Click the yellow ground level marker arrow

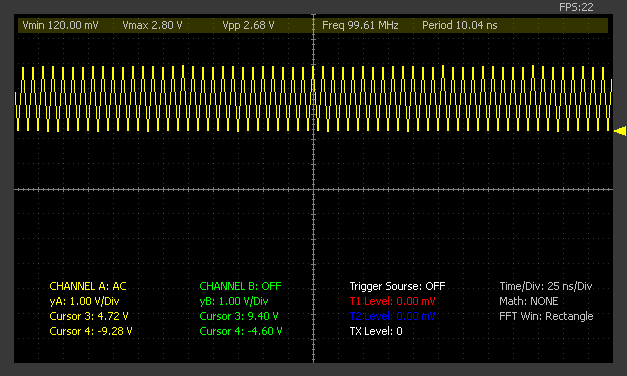point(620,131)
